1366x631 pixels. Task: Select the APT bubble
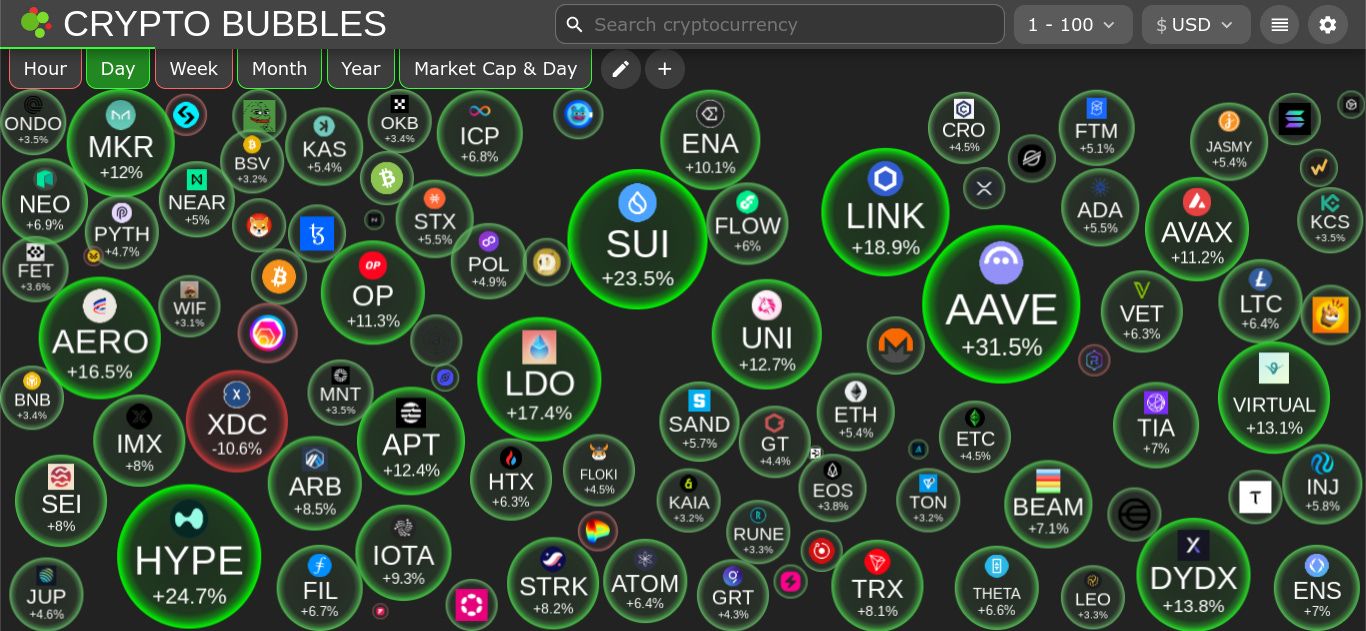tap(411, 441)
